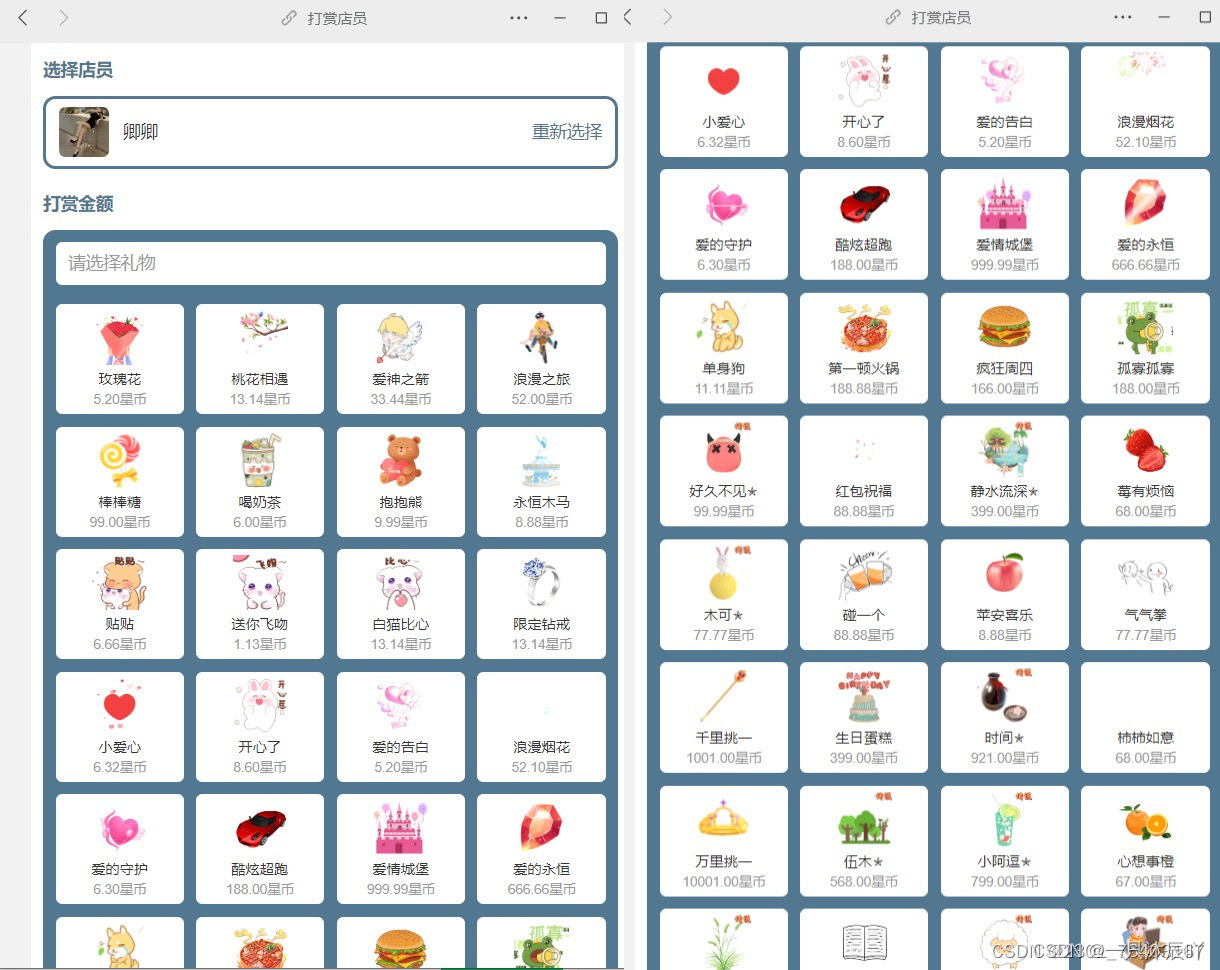Go forward in right window
The width and height of the screenshot is (1220, 970).
point(668,17)
